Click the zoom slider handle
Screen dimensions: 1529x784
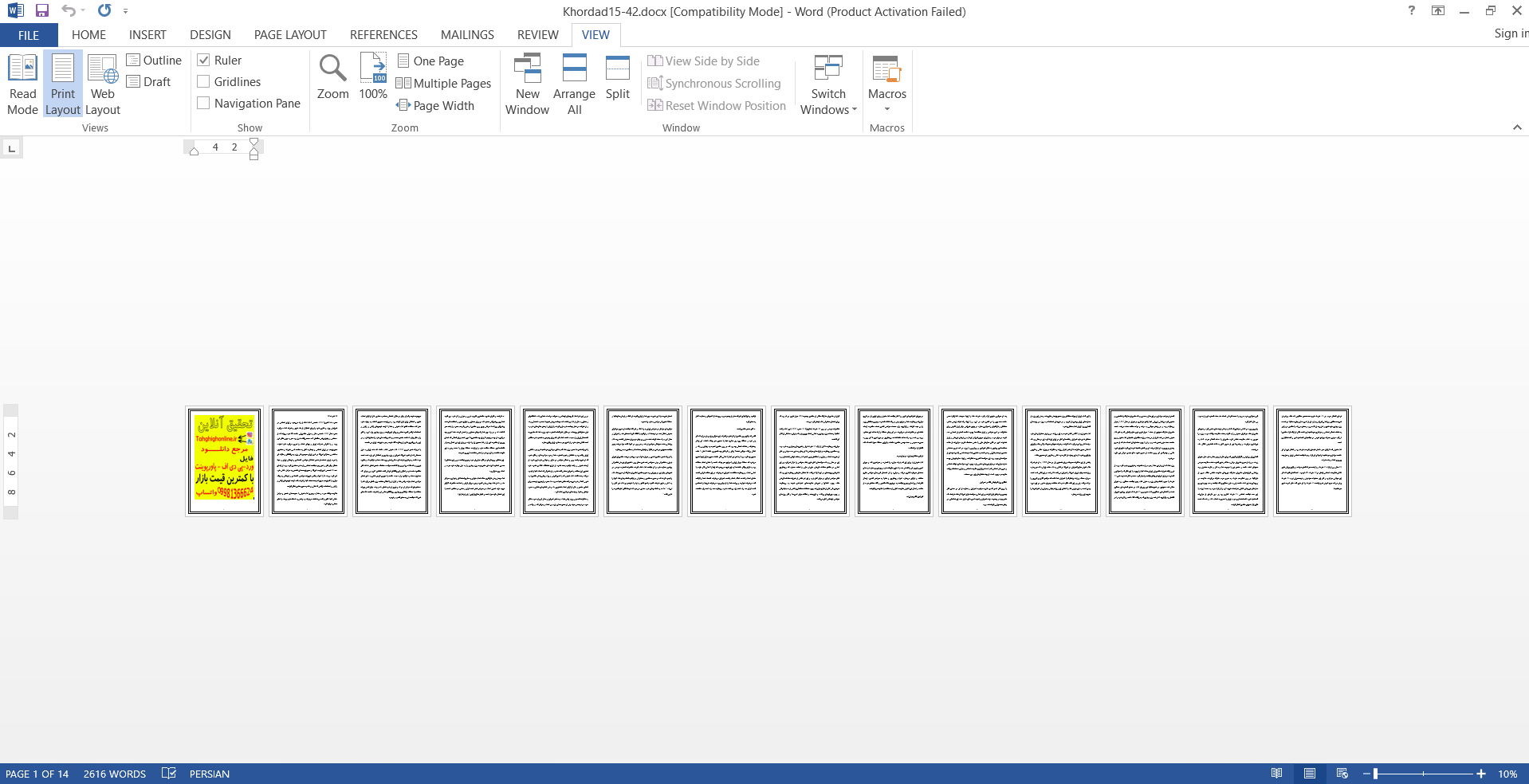click(x=1376, y=774)
